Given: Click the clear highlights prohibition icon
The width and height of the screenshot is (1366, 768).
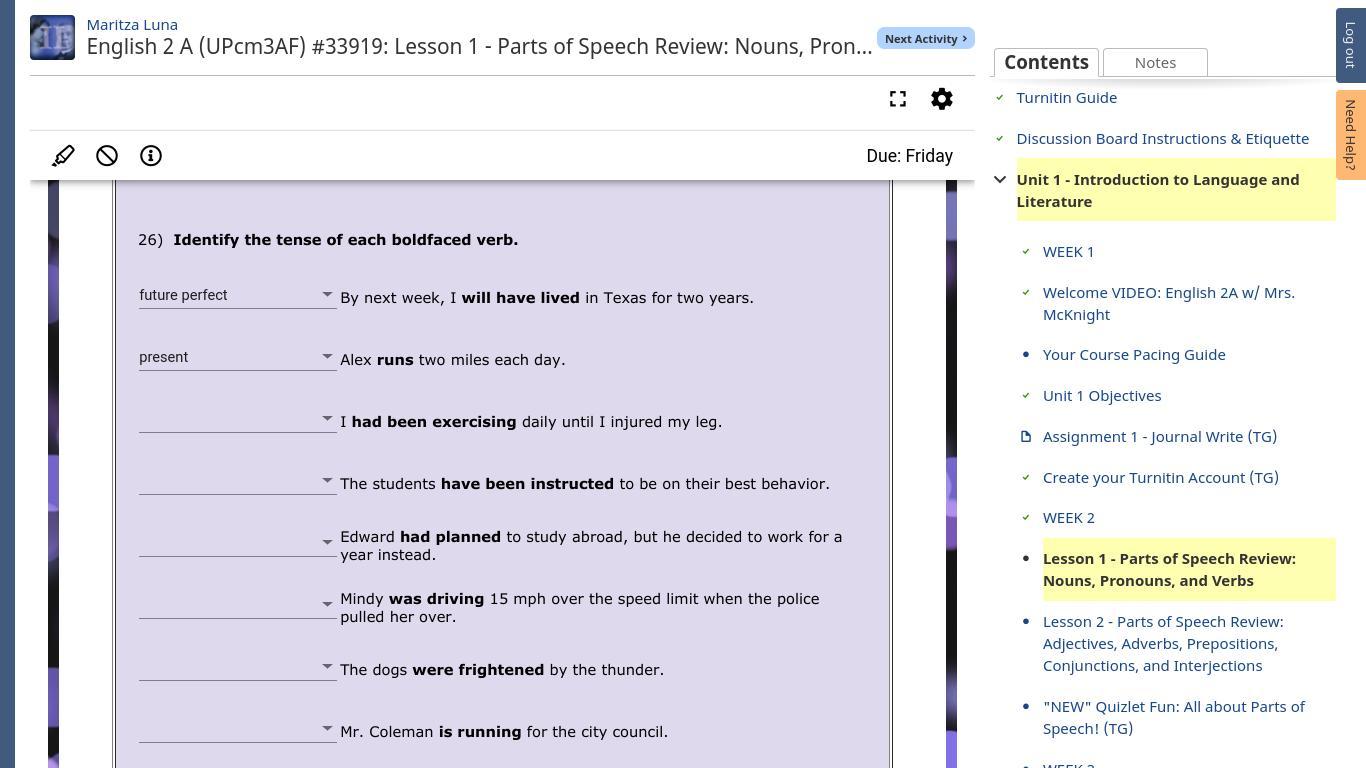Looking at the screenshot, I should click(x=107, y=156).
